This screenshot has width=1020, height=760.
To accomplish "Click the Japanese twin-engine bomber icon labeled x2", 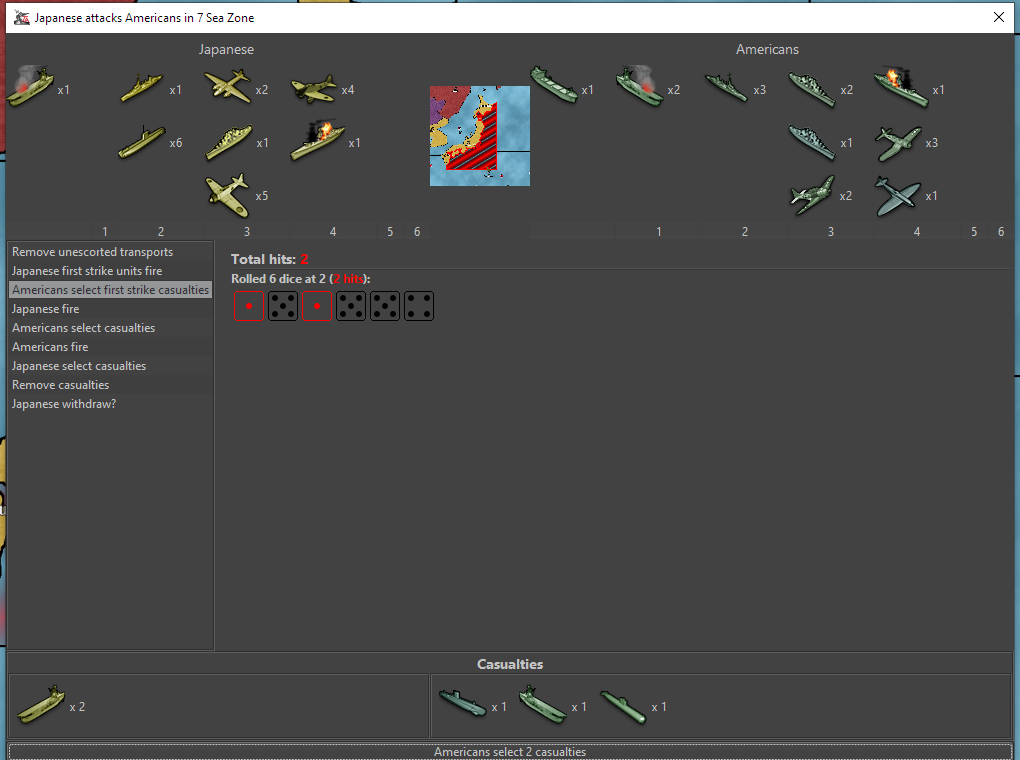I will [x=227, y=88].
